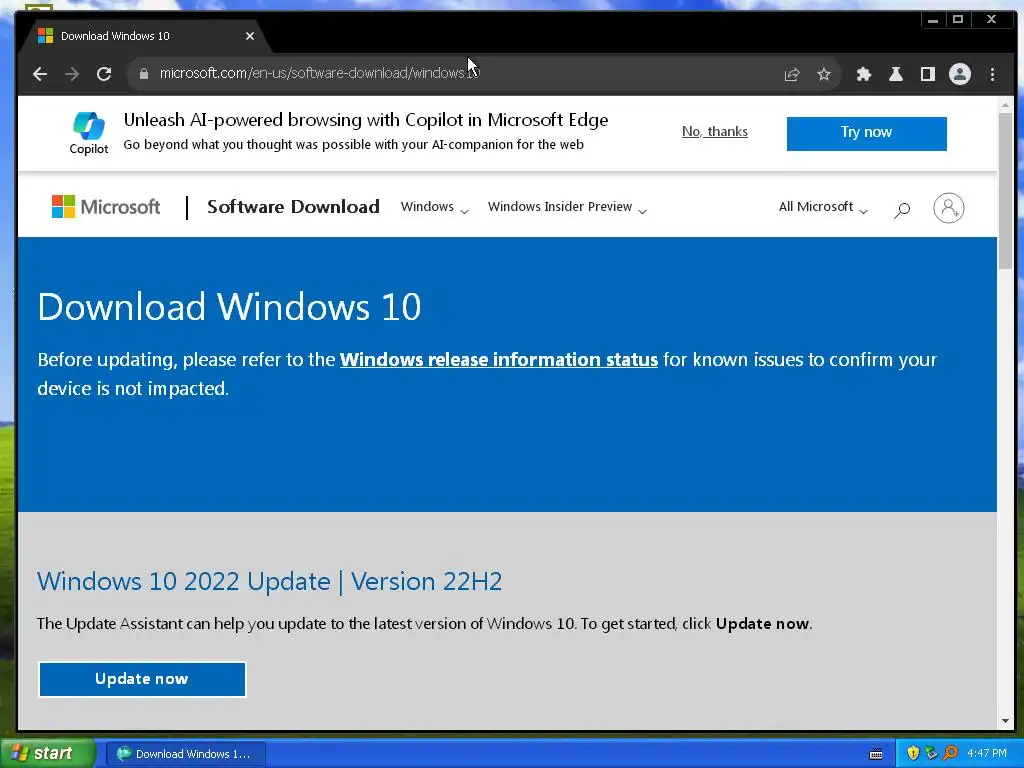This screenshot has width=1024, height=768.
Task: Select the Download Windows 10 browser tab
Action: 145,36
